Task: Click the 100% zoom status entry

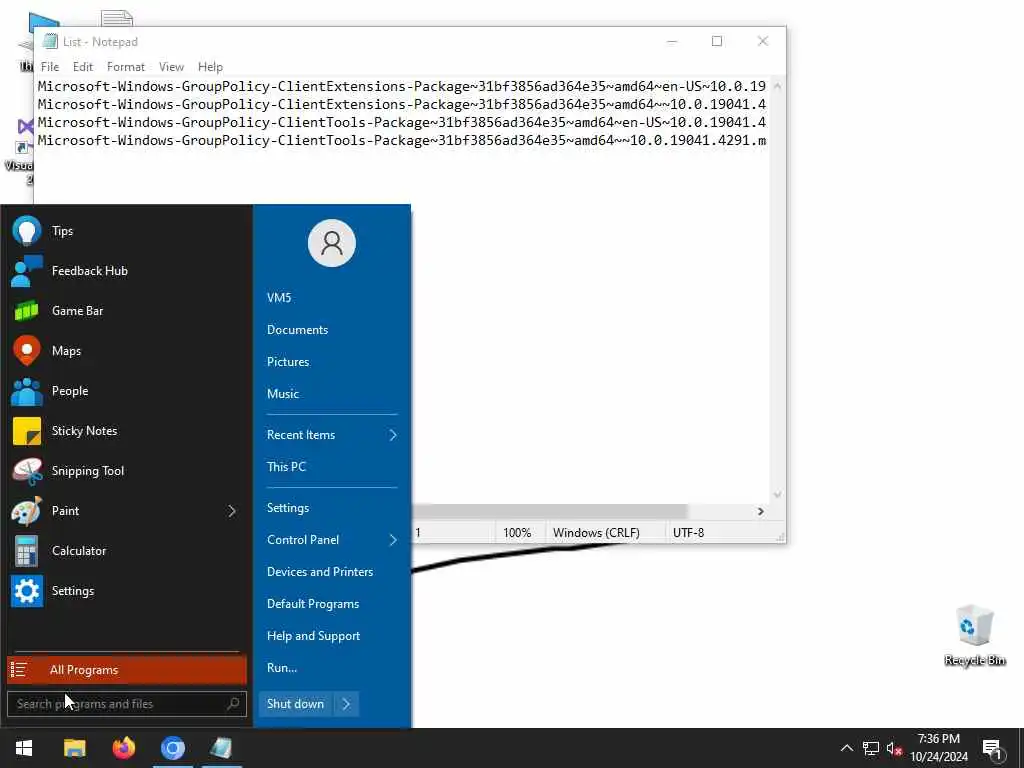Action: (517, 533)
